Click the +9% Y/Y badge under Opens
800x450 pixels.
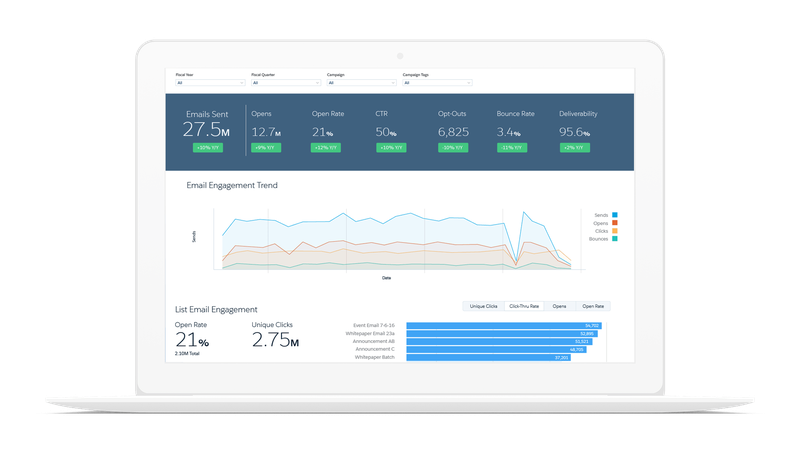(266, 147)
